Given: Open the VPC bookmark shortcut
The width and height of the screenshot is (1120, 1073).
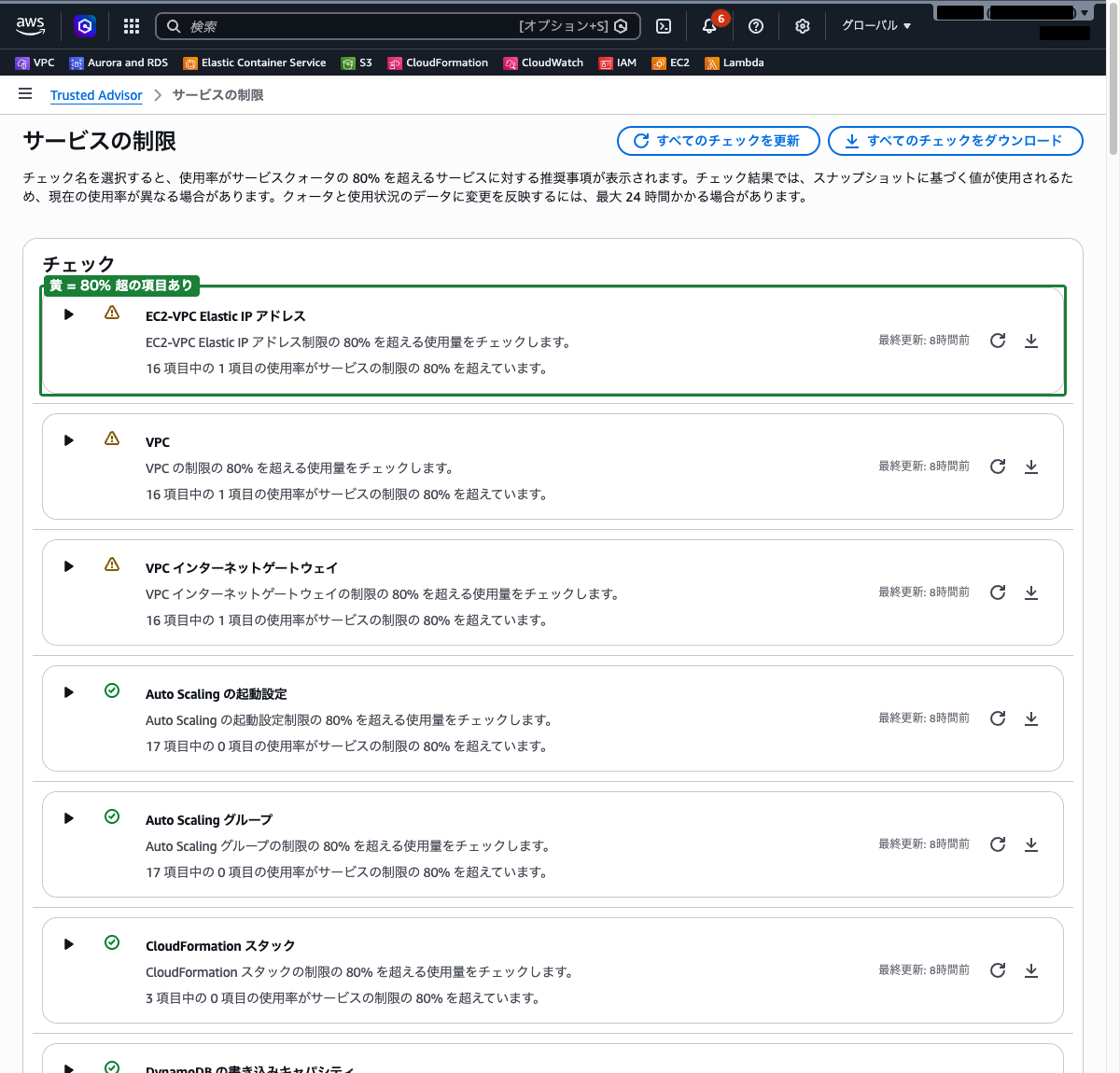Looking at the screenshot, I should coord(35,63).
